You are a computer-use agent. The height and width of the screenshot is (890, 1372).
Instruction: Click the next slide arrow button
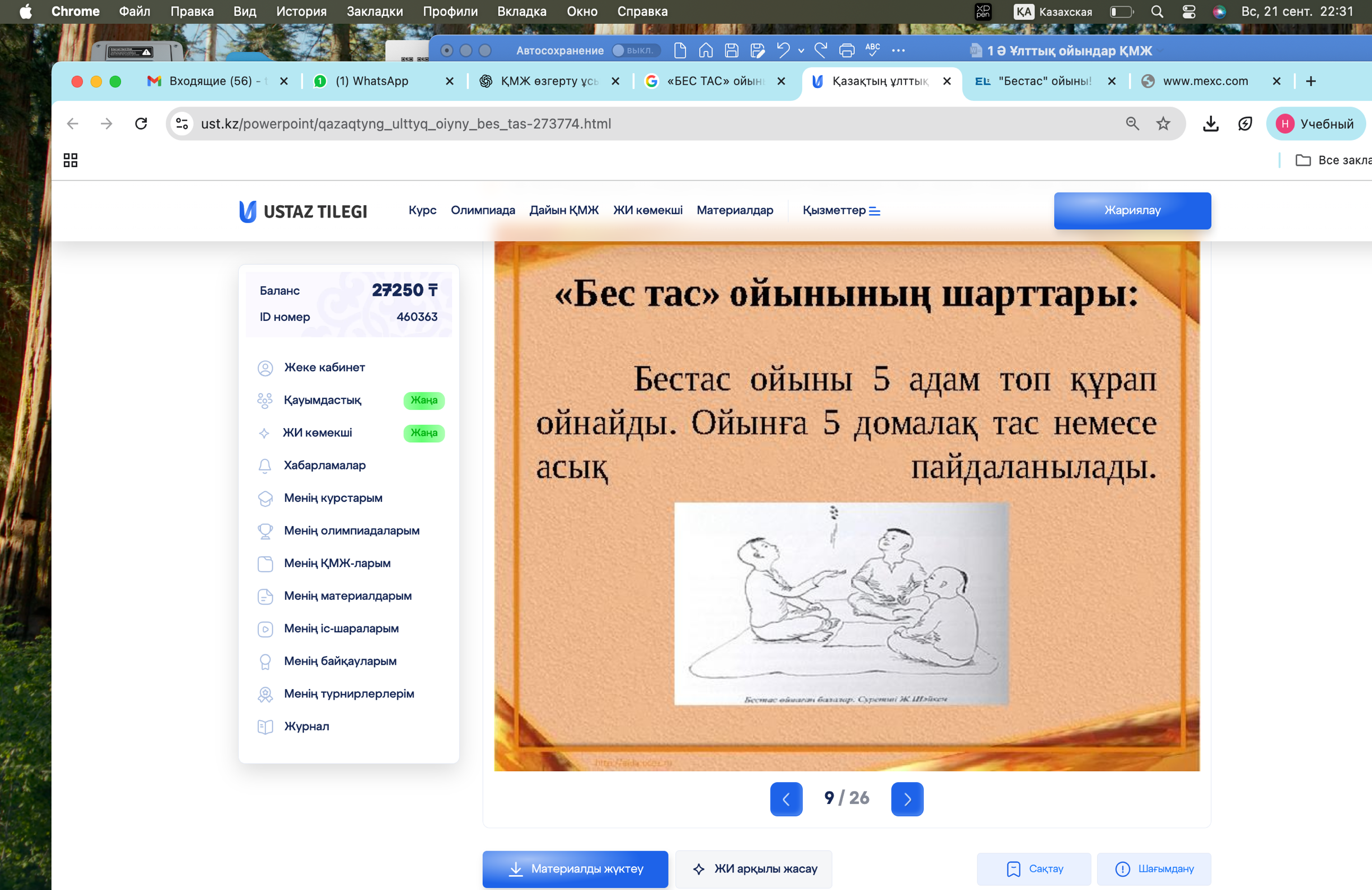pyautogui.click(x=907, y=798)
